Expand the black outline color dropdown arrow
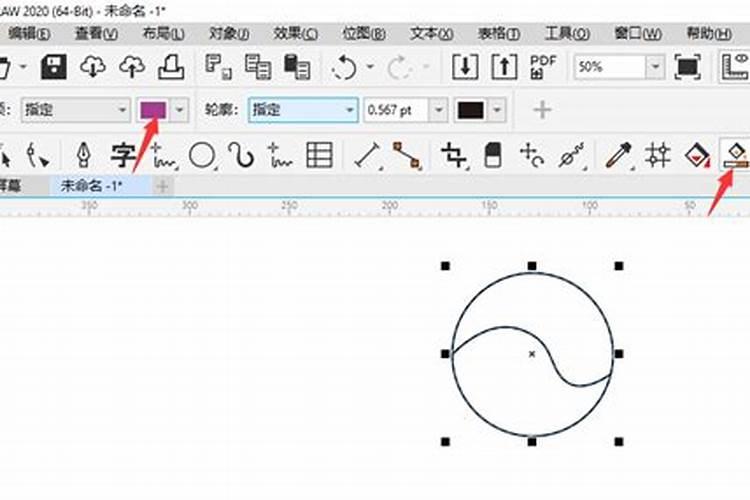The height and width of the screenshot is (500, 750). pyautogui.click(x=497, y=110)
